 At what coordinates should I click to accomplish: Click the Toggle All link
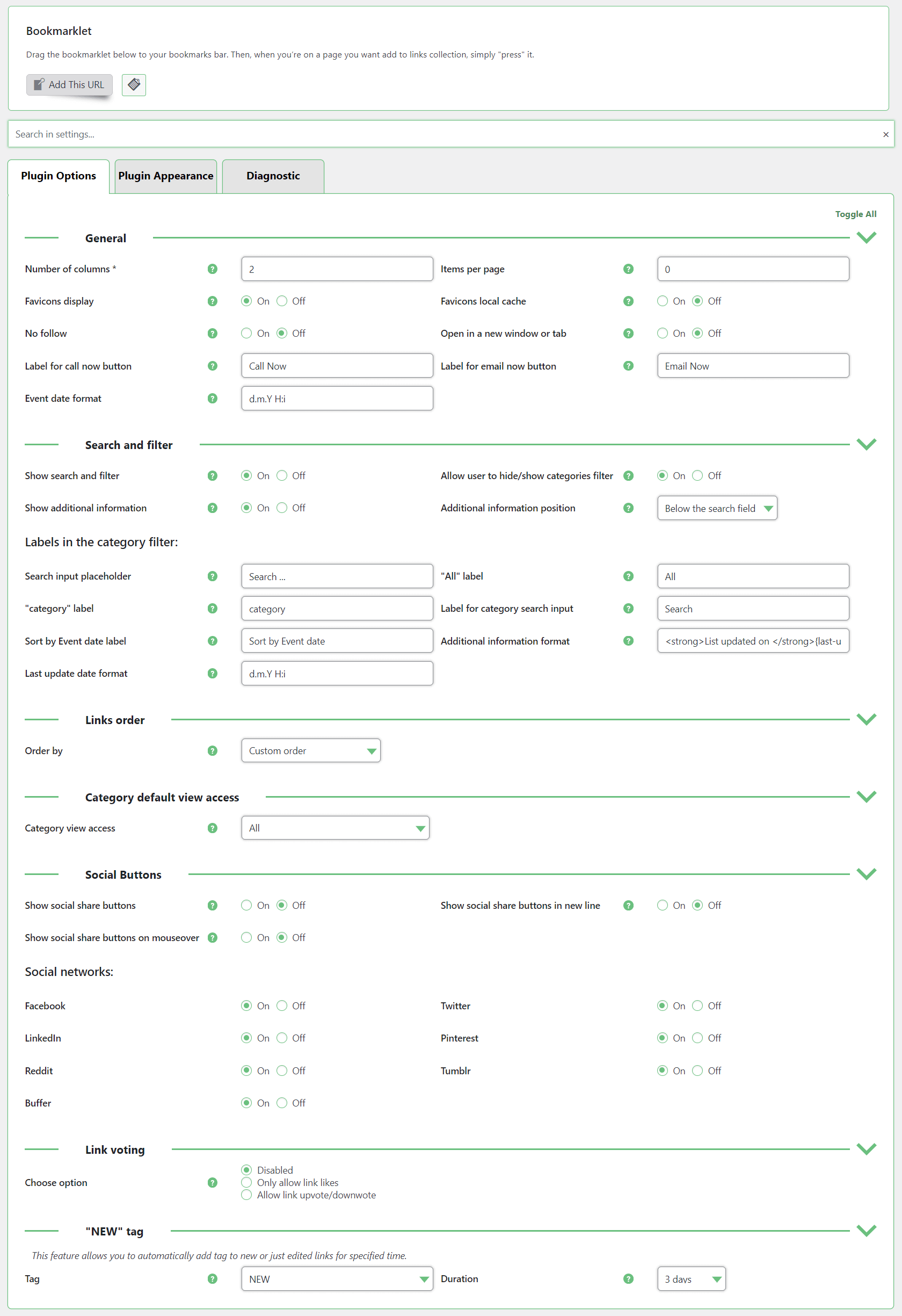(855, 214)
